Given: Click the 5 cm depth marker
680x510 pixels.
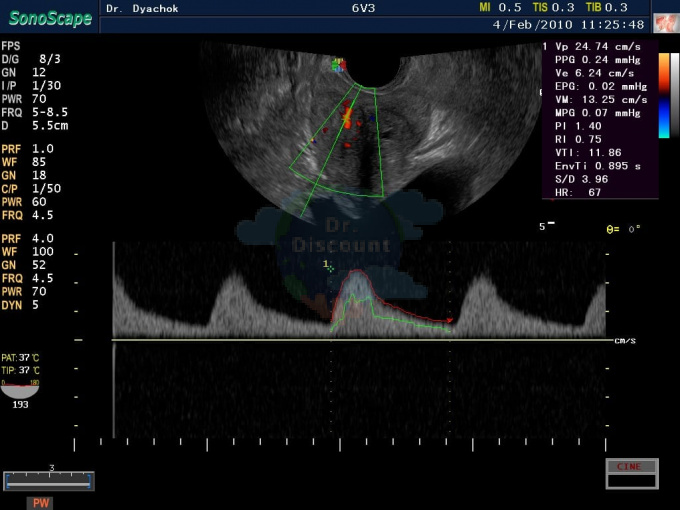Looking at the screenshot, I should tap(547, 226).
